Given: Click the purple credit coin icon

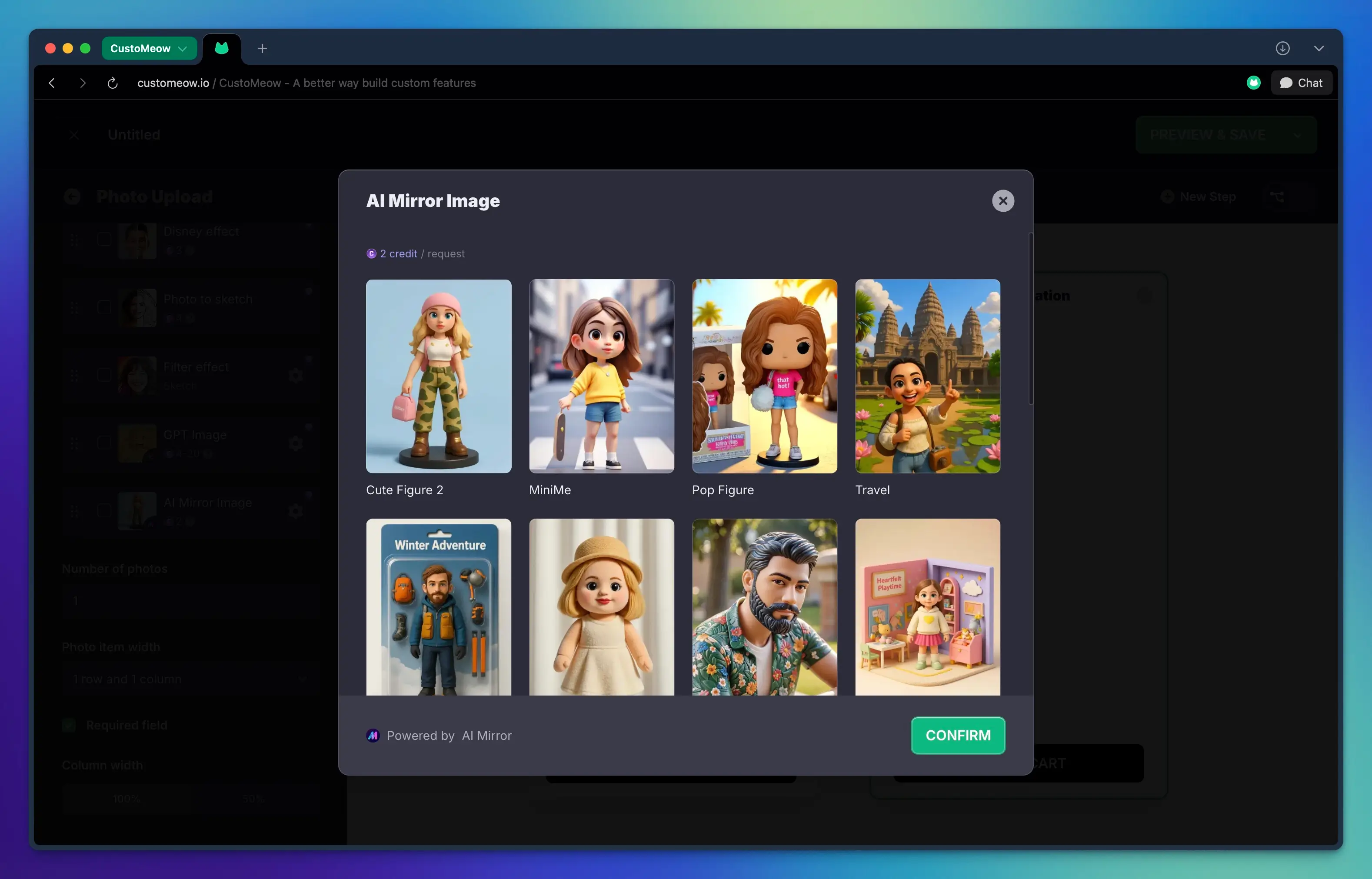Looking at the screenshot, I should [x=371, y=253].
